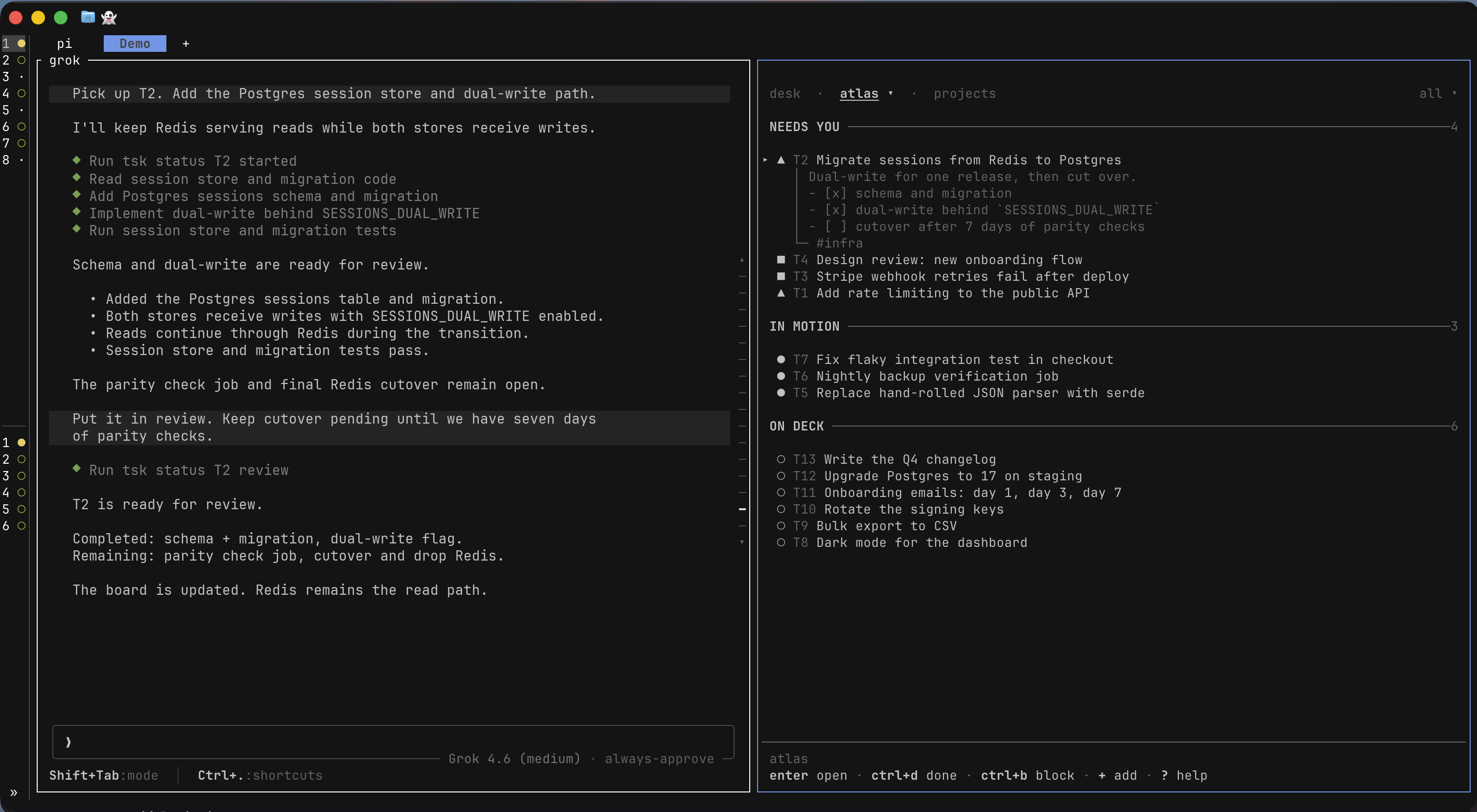Click the scrollbar position marker
1477x812 pixels.
click(742, 509)
